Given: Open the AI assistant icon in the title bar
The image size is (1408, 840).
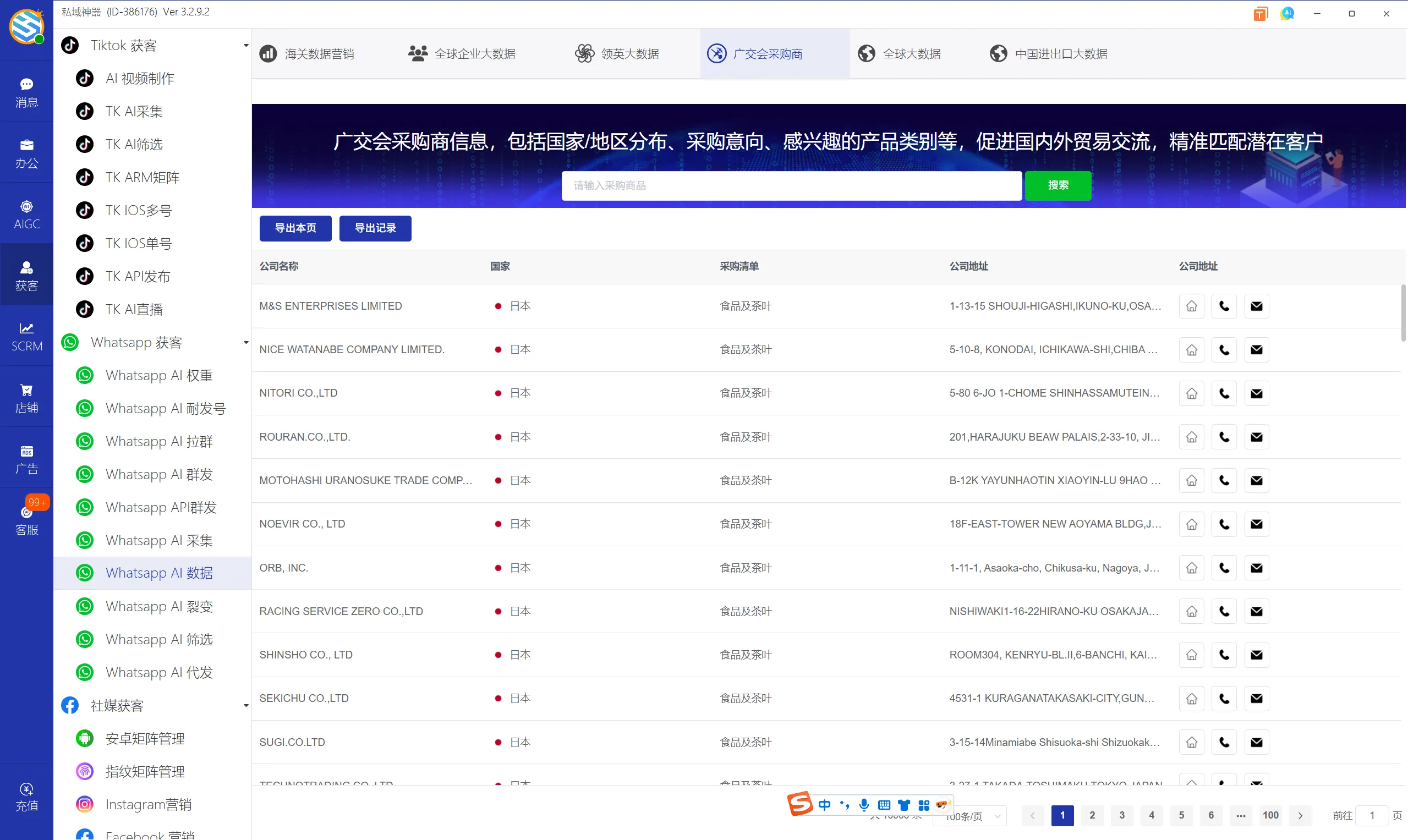Looking at the screenshot, I should pos(1287,13).
